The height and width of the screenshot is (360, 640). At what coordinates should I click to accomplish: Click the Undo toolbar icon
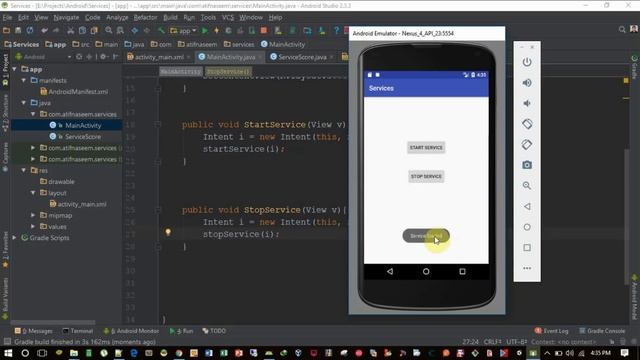[x=44, y=31]
